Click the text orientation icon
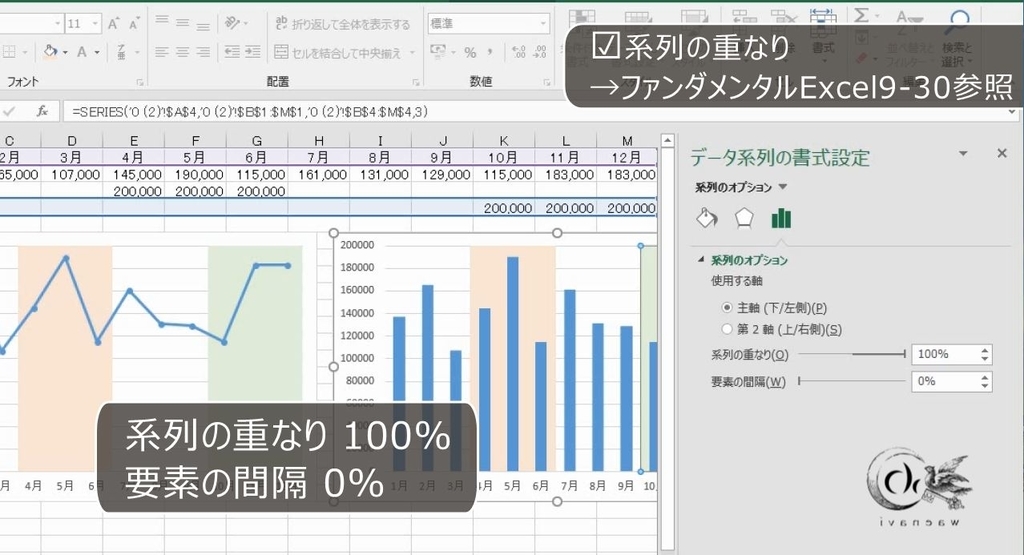Viewport: 1024px width, 555px height. pos(232,24)
